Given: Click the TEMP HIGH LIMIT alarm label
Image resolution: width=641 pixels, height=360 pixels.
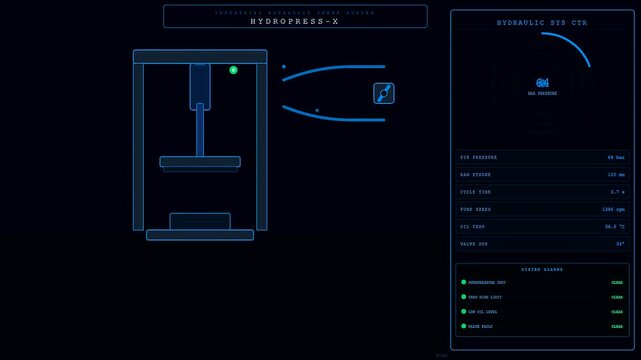Looking at the screenshot, I should coord(485,297).
